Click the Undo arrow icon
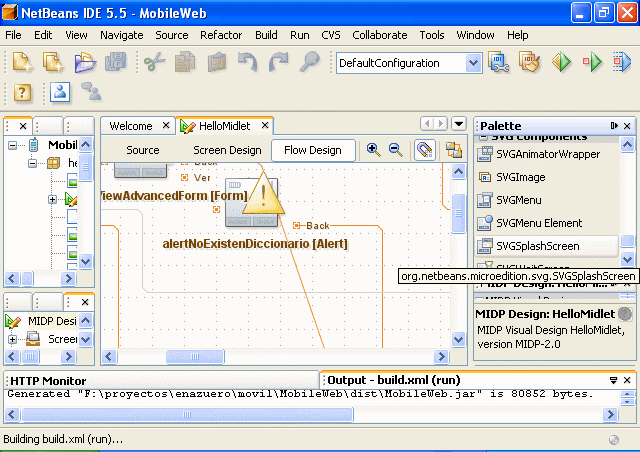This screenshot has height=452, width=640. pyautogui.click(x=247, y=62)
